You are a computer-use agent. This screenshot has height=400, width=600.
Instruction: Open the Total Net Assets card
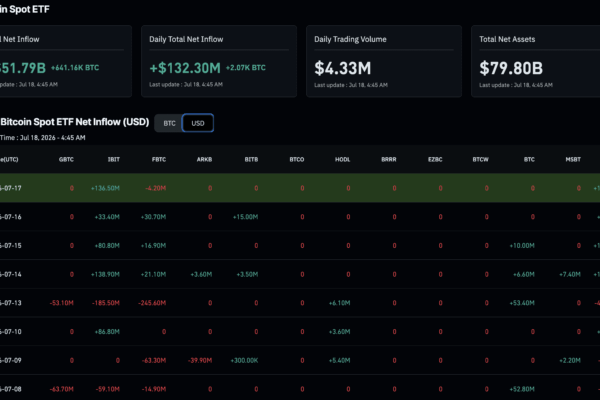[536, 61]
